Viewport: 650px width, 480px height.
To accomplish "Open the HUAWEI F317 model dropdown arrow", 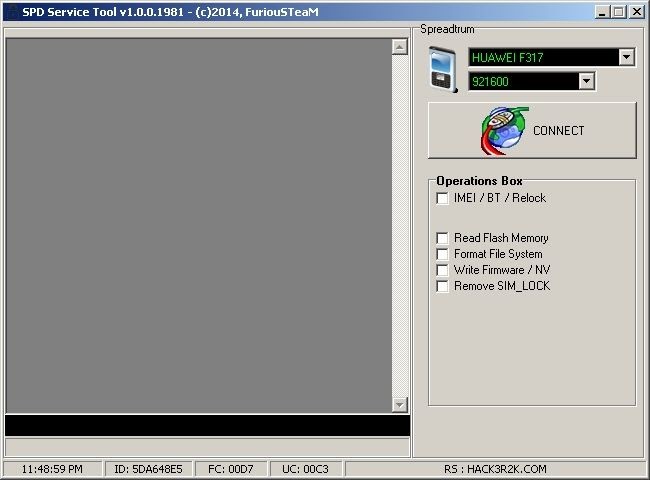I will tap(626, 57).
